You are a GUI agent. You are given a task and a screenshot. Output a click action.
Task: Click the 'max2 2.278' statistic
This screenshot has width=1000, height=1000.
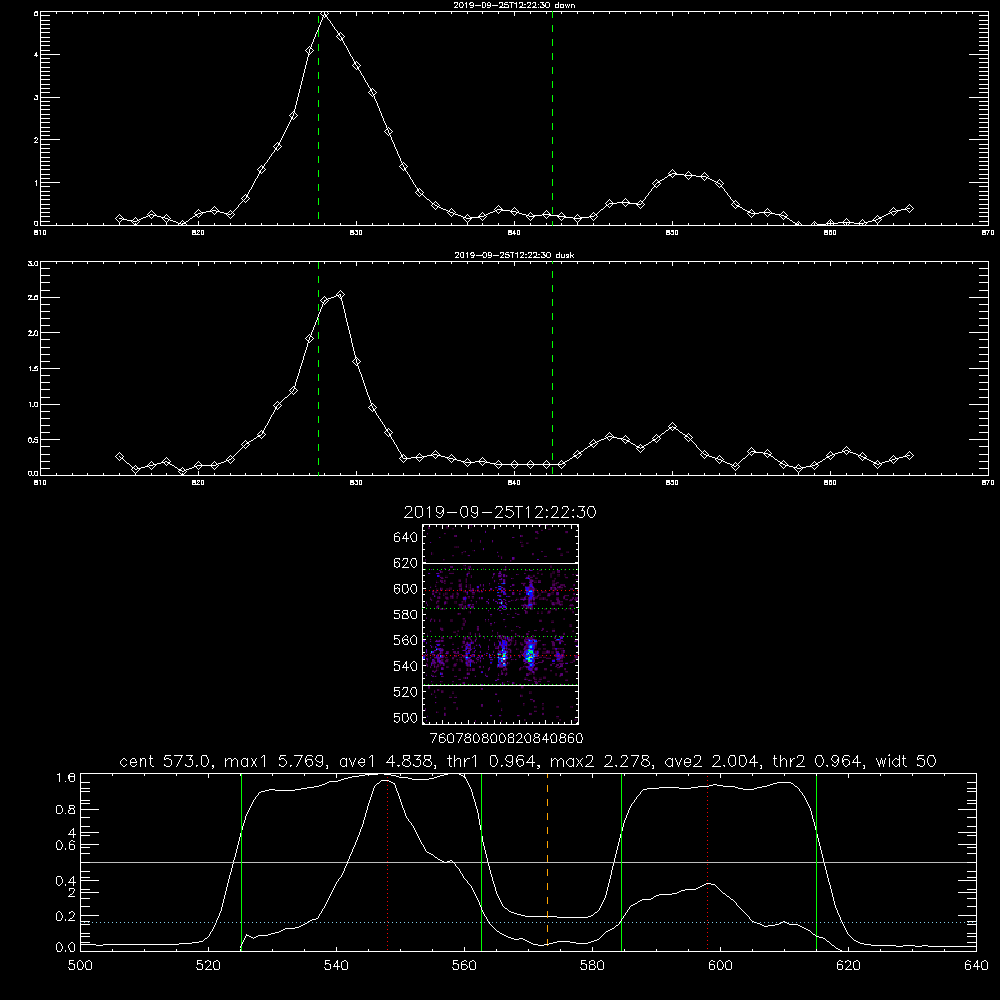(601, 761)
